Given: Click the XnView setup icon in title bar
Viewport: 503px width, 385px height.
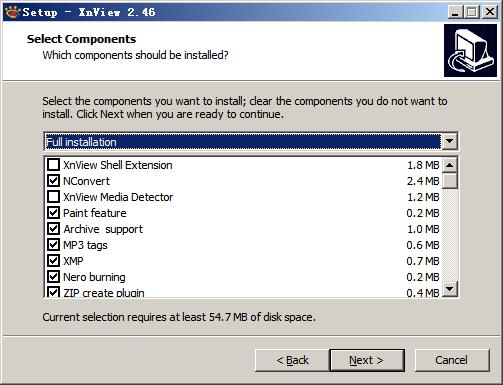Looking at the screenshot, I should 13,12.
